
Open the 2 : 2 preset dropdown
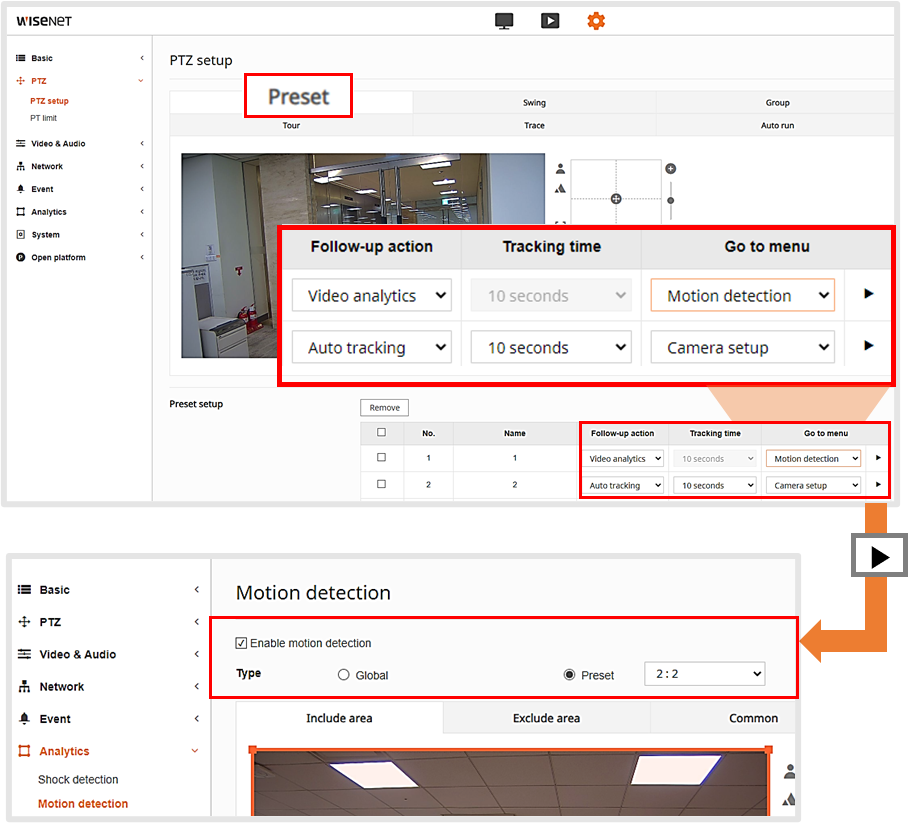(x=704, y=674)
